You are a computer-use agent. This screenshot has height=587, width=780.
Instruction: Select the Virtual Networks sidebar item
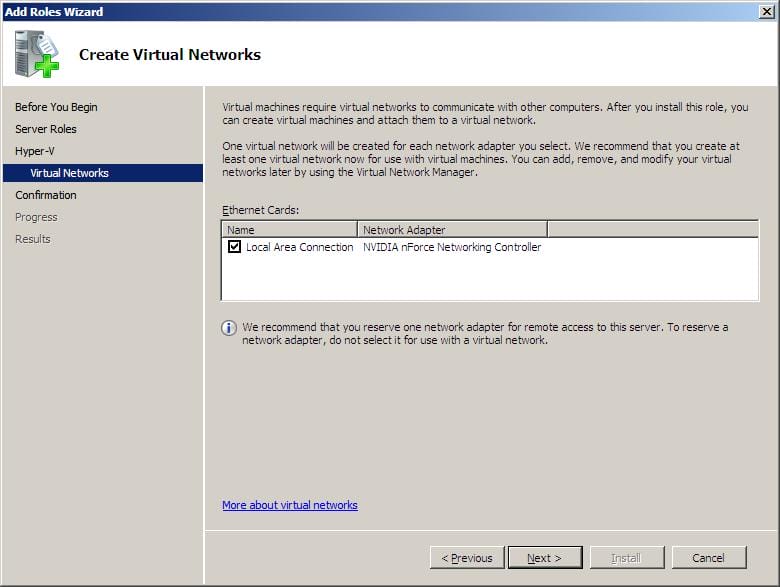(69, 173)
